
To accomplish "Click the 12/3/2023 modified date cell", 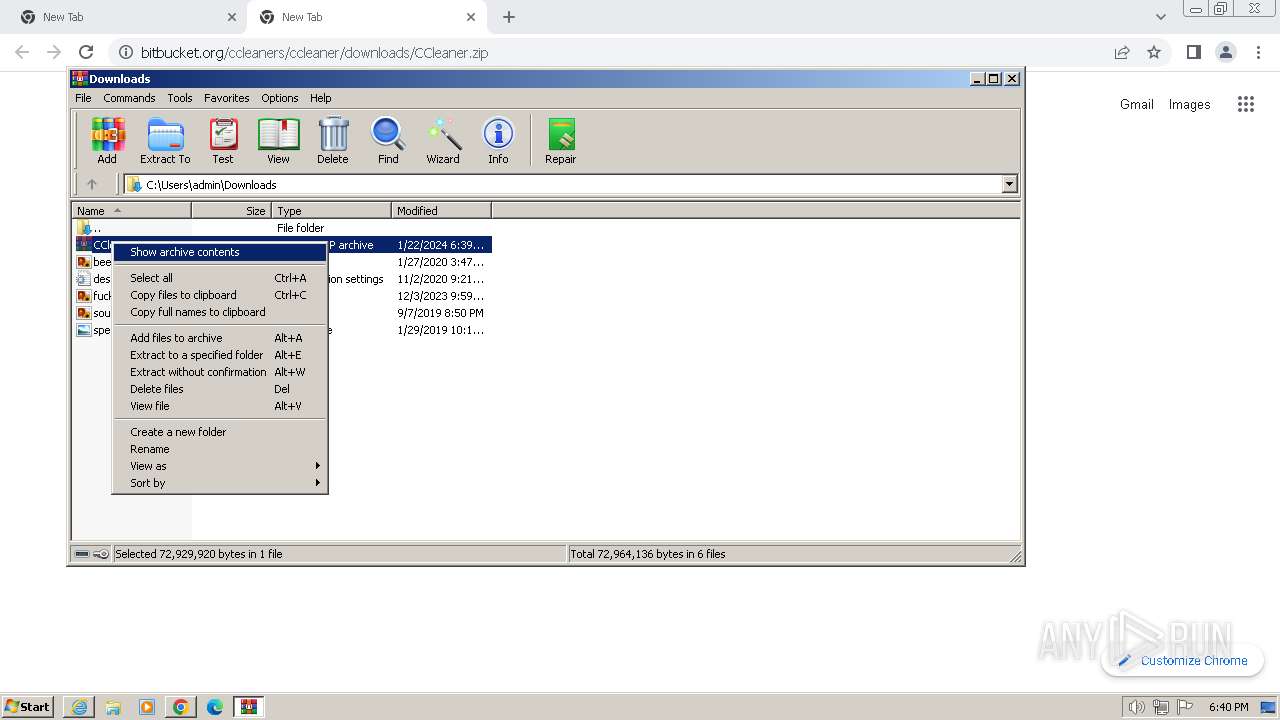I will [x=440, y=296].
